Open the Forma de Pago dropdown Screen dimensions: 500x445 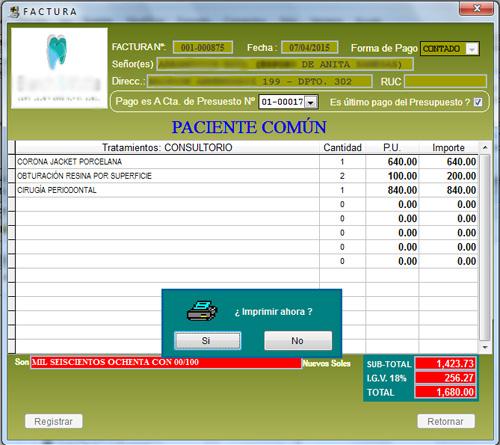point(472,49)
